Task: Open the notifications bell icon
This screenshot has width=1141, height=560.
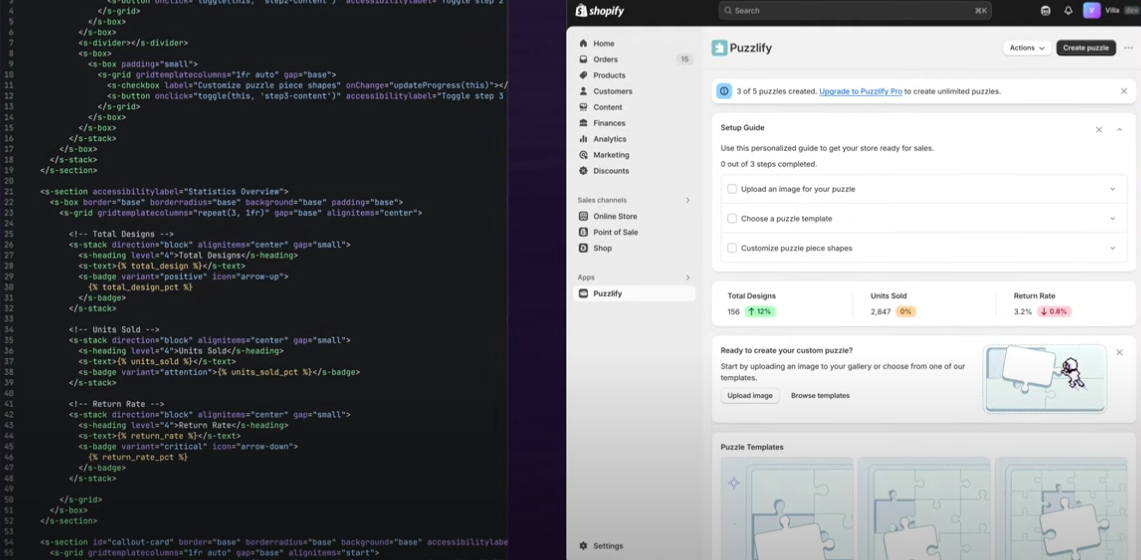Action: coord(1068,10)
